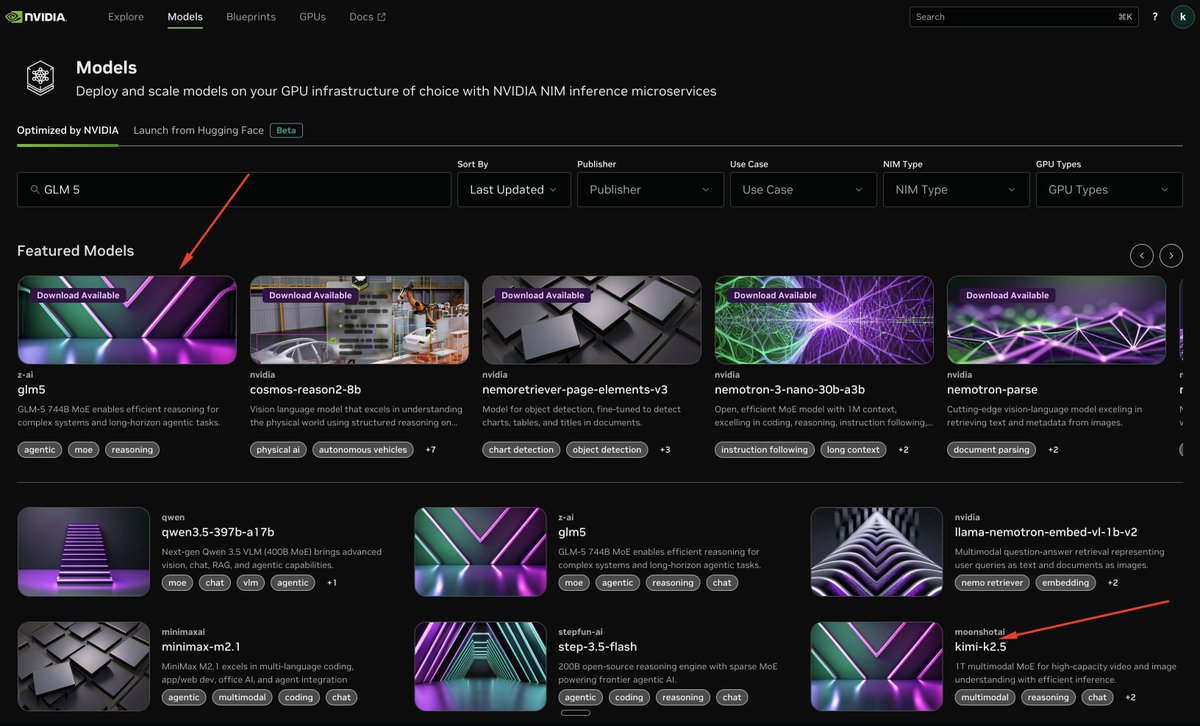Click the +1 more tags on qwen3.5-397b-a17b
This screenshot has width=1200, height=726.
tap(331, 582)
